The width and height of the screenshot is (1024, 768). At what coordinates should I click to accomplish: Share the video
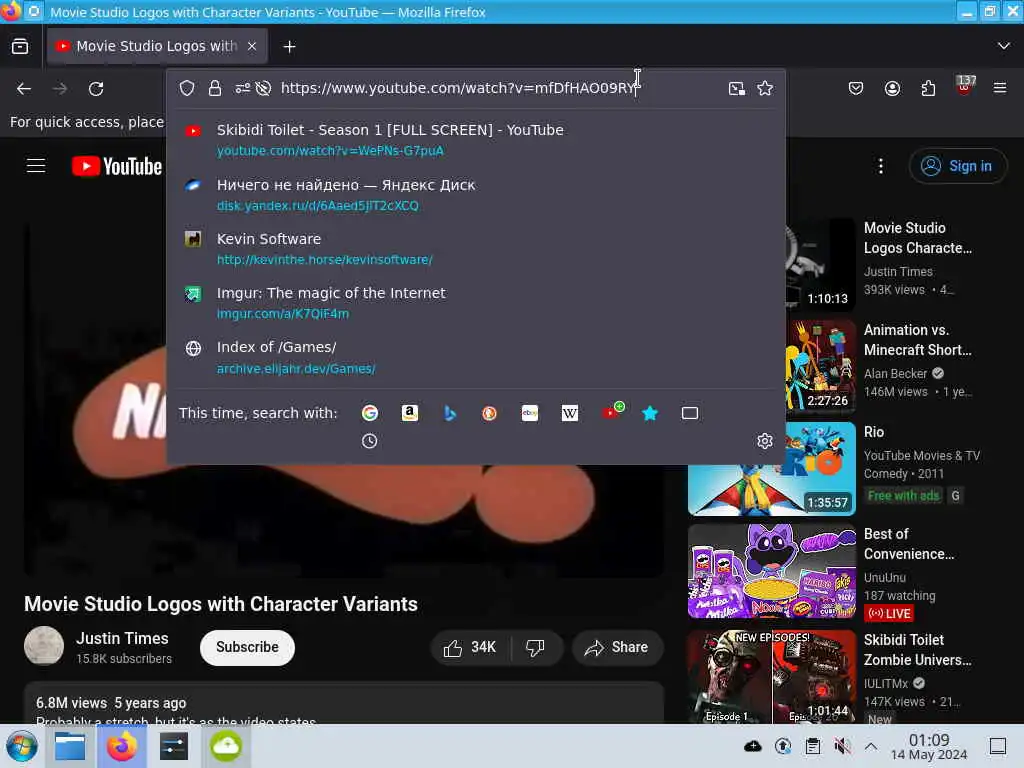[x=617, y=647]
